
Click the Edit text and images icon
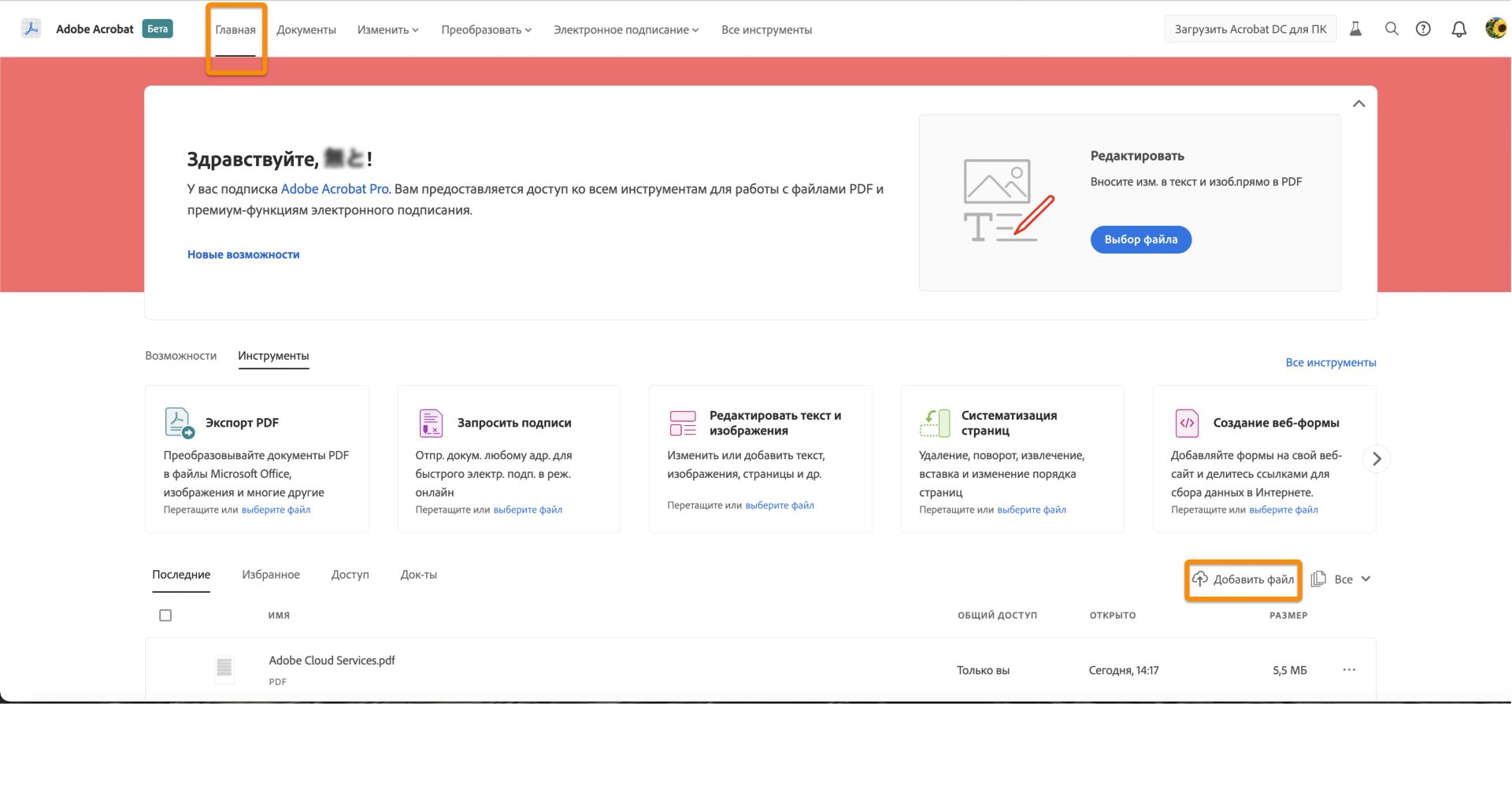[x=683, y=423]
